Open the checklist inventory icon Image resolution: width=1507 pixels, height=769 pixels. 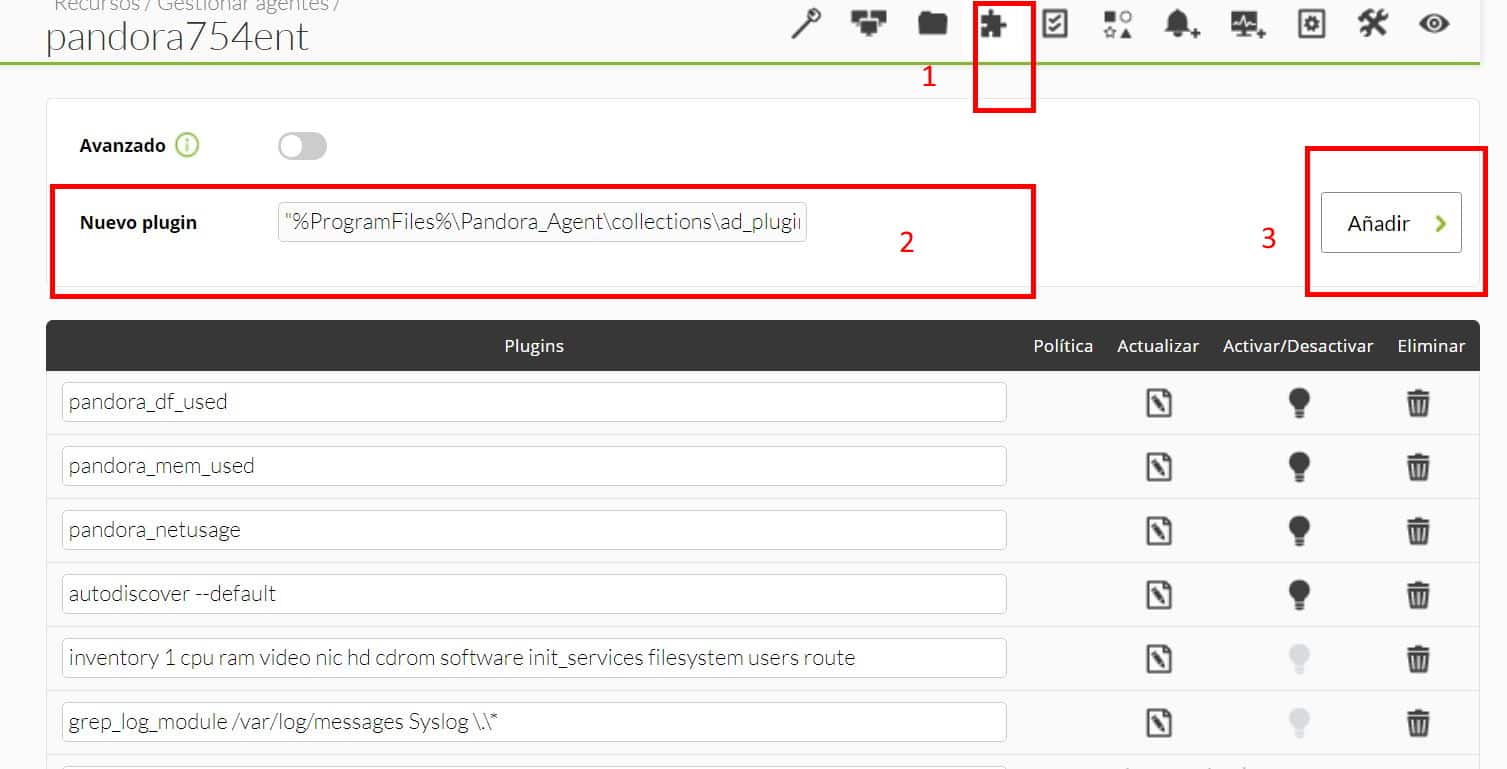click(1054, 23)
